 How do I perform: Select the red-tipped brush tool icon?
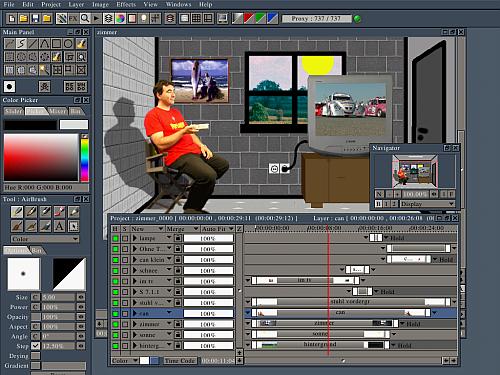[x=59, y=212]
